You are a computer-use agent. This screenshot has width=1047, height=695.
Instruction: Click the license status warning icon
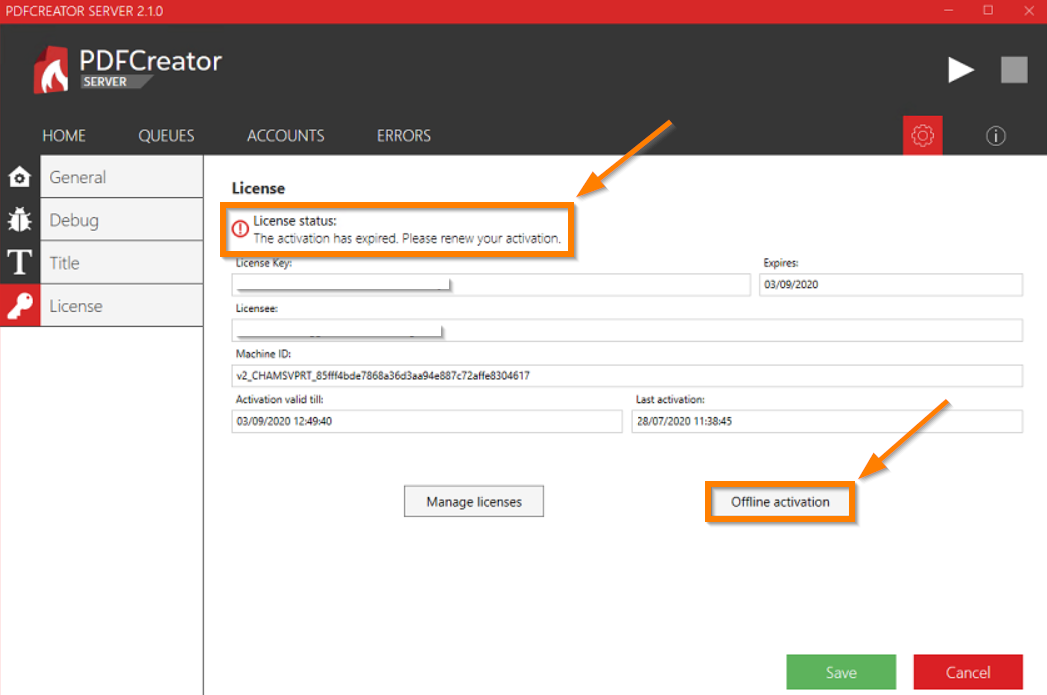(x=240, y=229)
